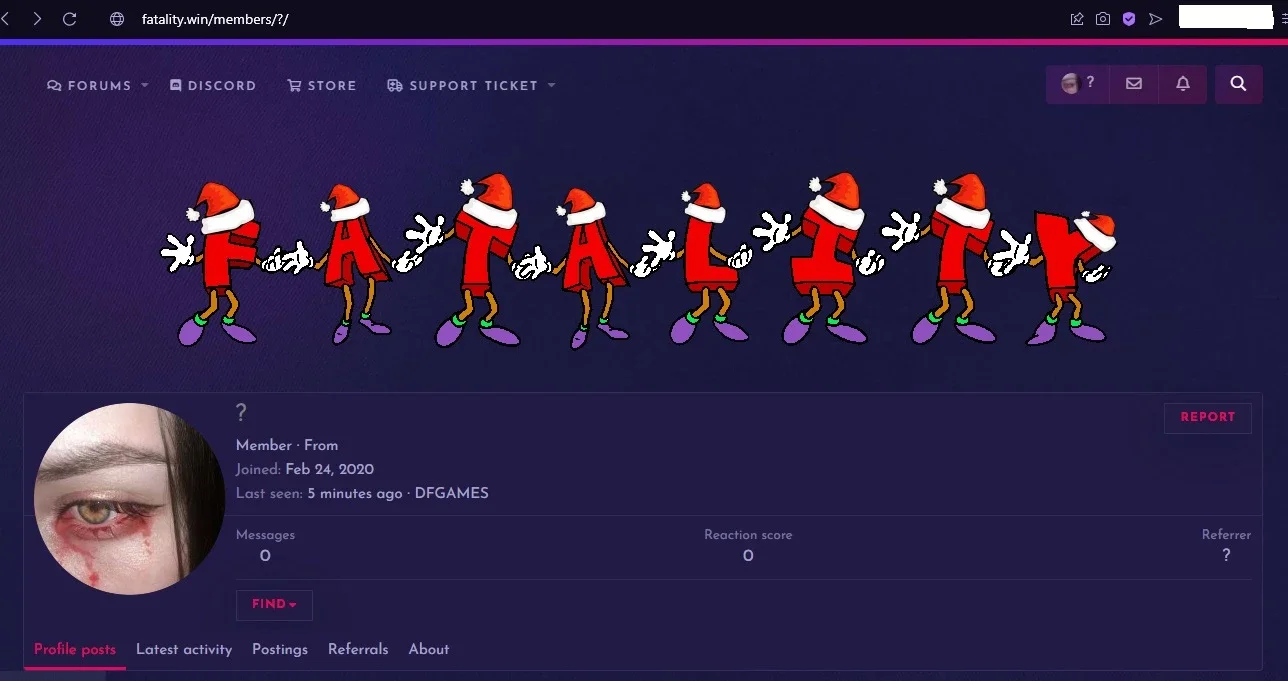Switch to the Referrals tab
The width and height of the screenshot is (1288, 681).
coord(358,649)
